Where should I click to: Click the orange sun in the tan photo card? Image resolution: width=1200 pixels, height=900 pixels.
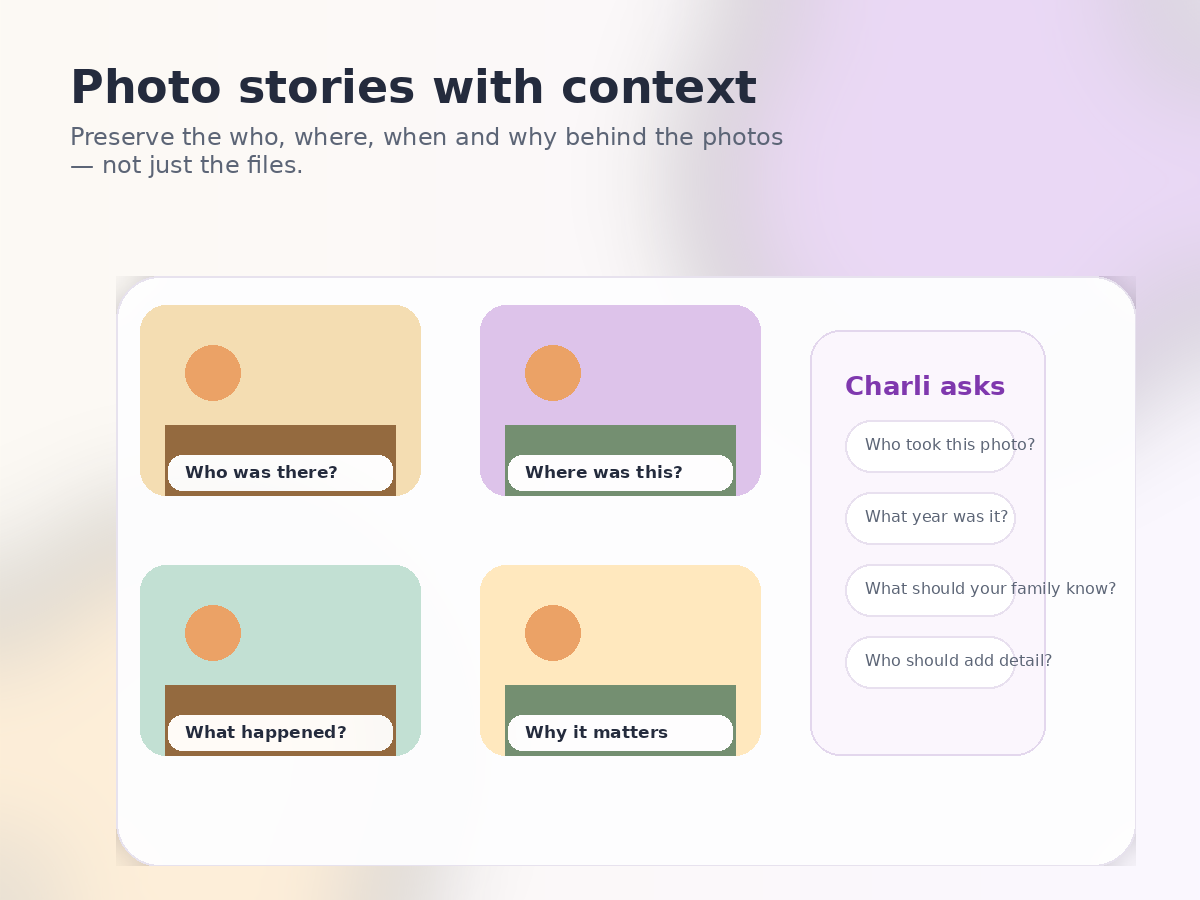tap(213, 373)
